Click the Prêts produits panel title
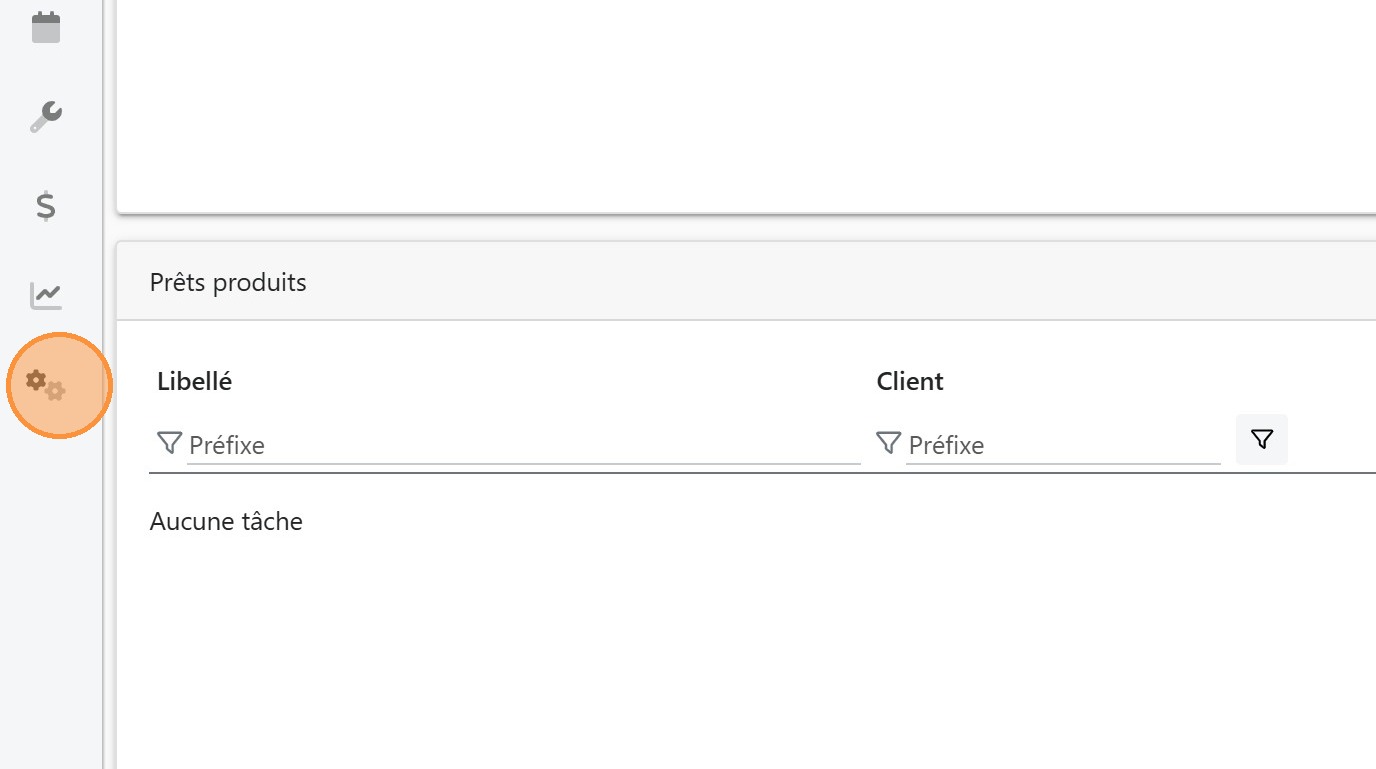Screen dimensions: 1376x769 tap(228, 283)
